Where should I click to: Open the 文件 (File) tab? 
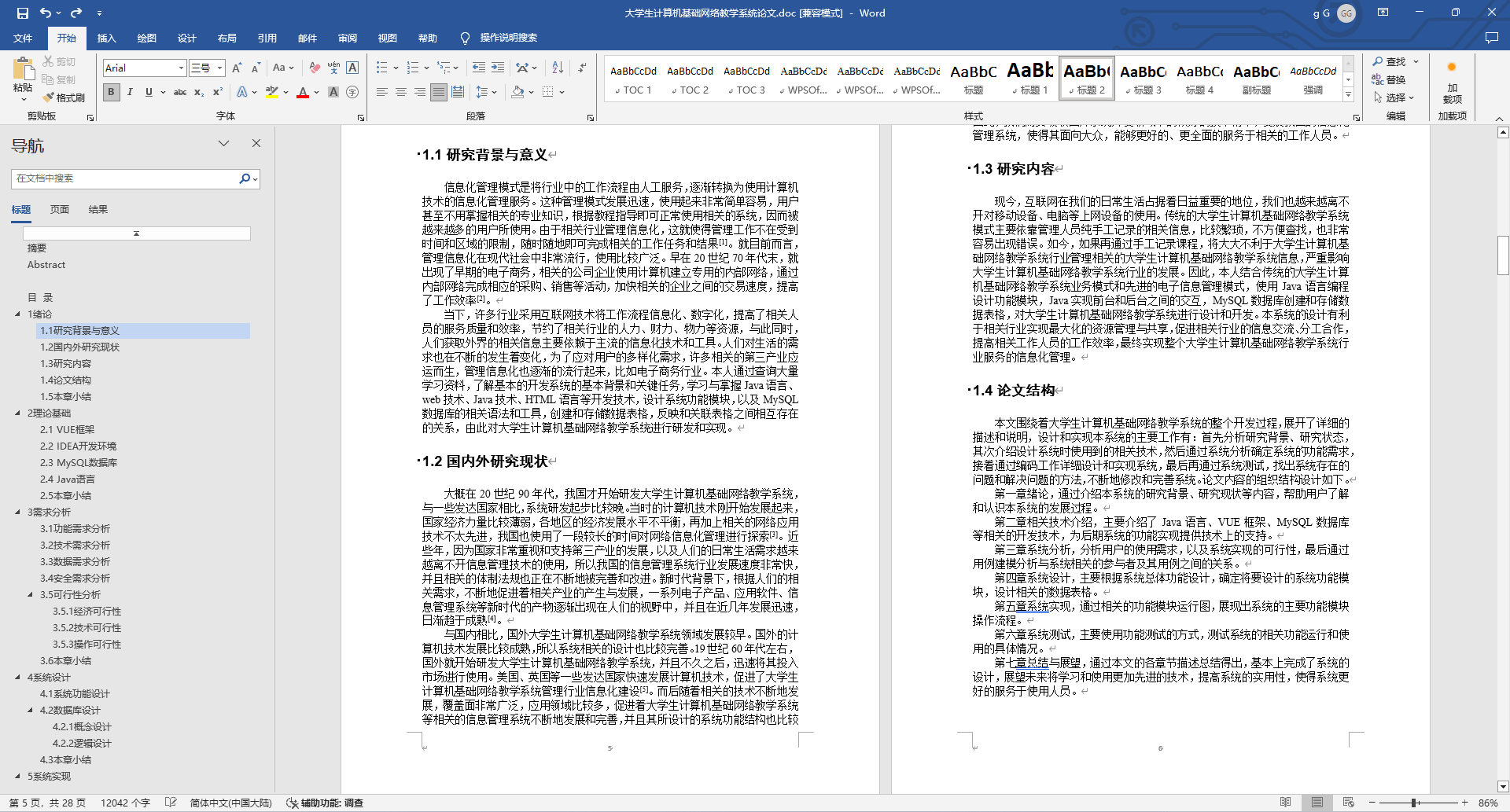tap(23, 38)
